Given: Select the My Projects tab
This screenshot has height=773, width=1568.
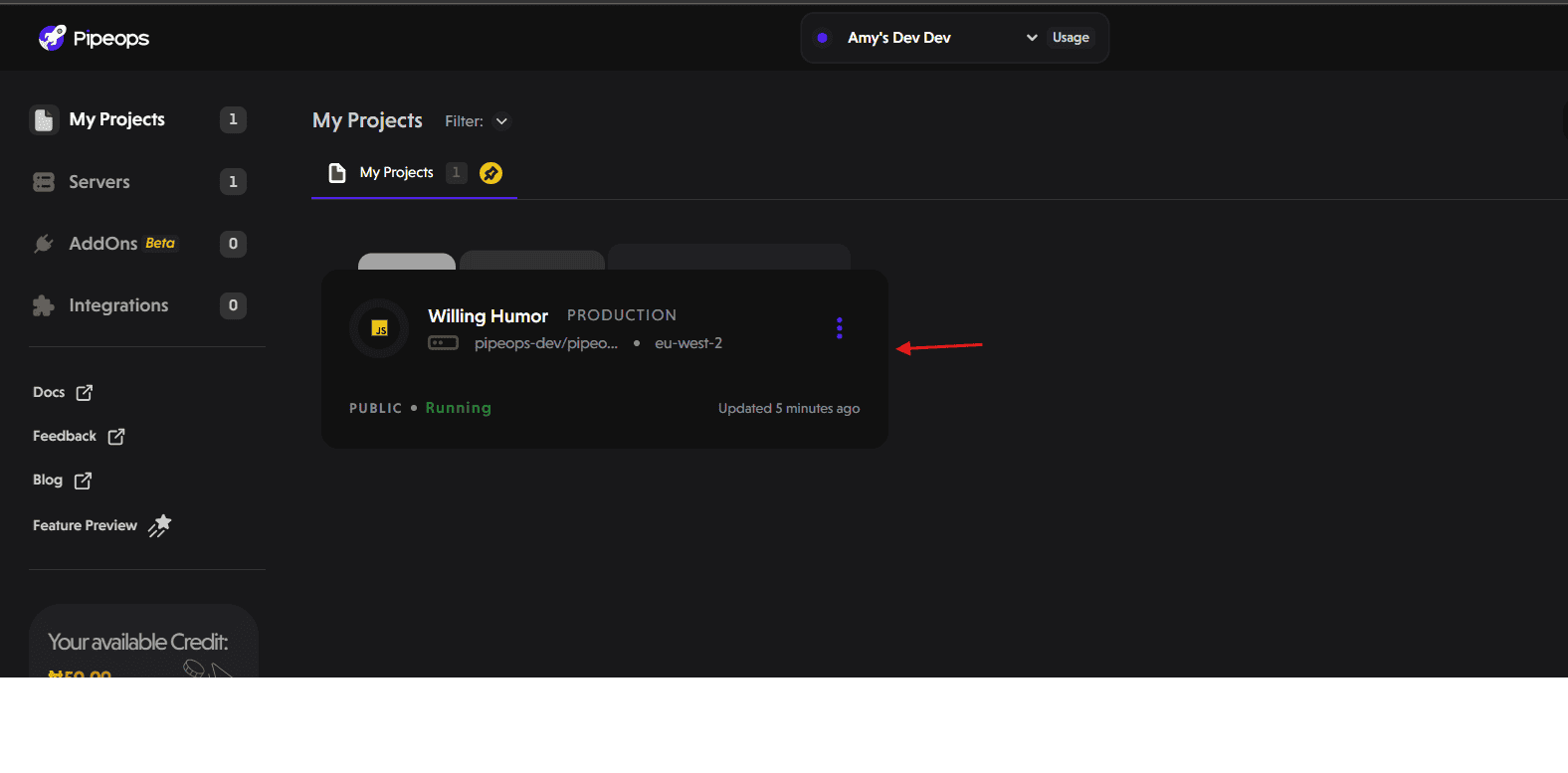Looking at the screenshot, I should tap(414, 173).
